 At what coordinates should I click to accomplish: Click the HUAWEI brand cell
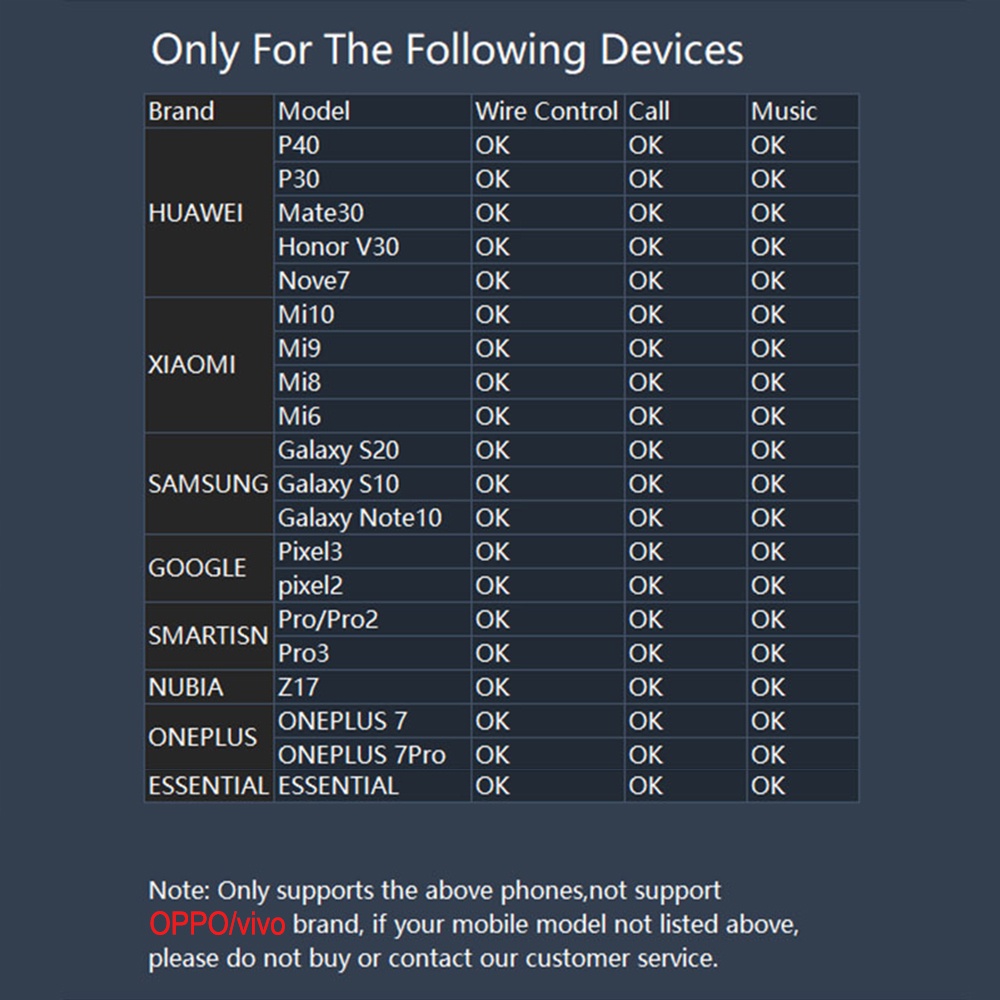(209, 212)
